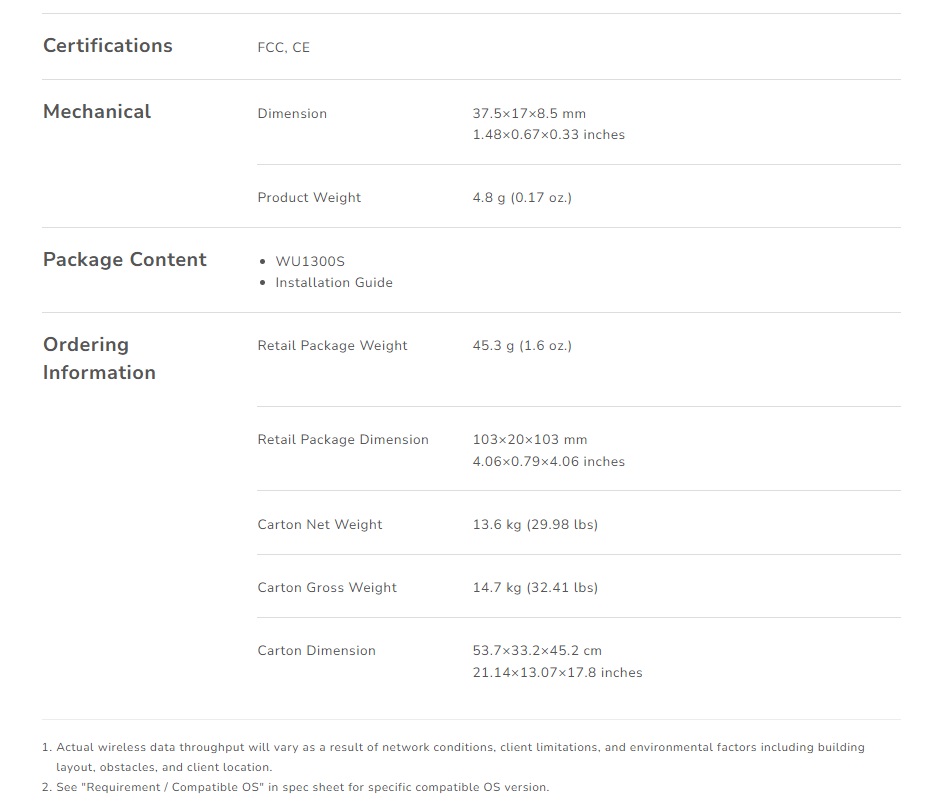The height and width of the screenshot is (804, 948).
Task: Click the Package Content heading
Action: (x=125, y=260)
